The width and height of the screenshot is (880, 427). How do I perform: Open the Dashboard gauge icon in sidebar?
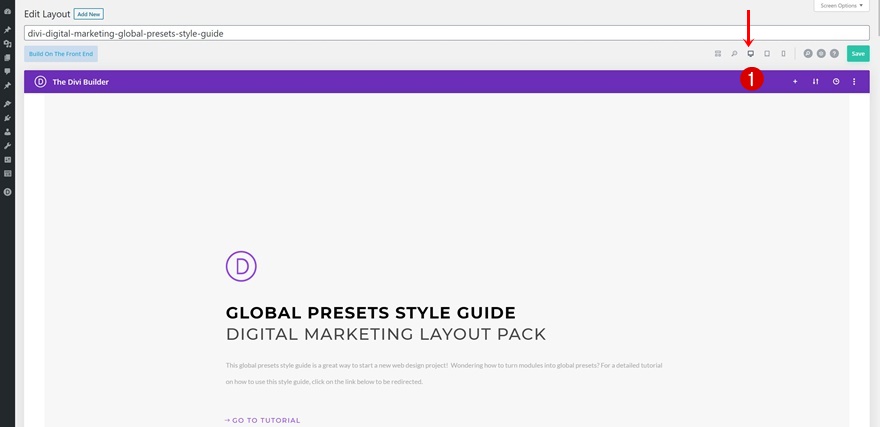tap(7, 11)
